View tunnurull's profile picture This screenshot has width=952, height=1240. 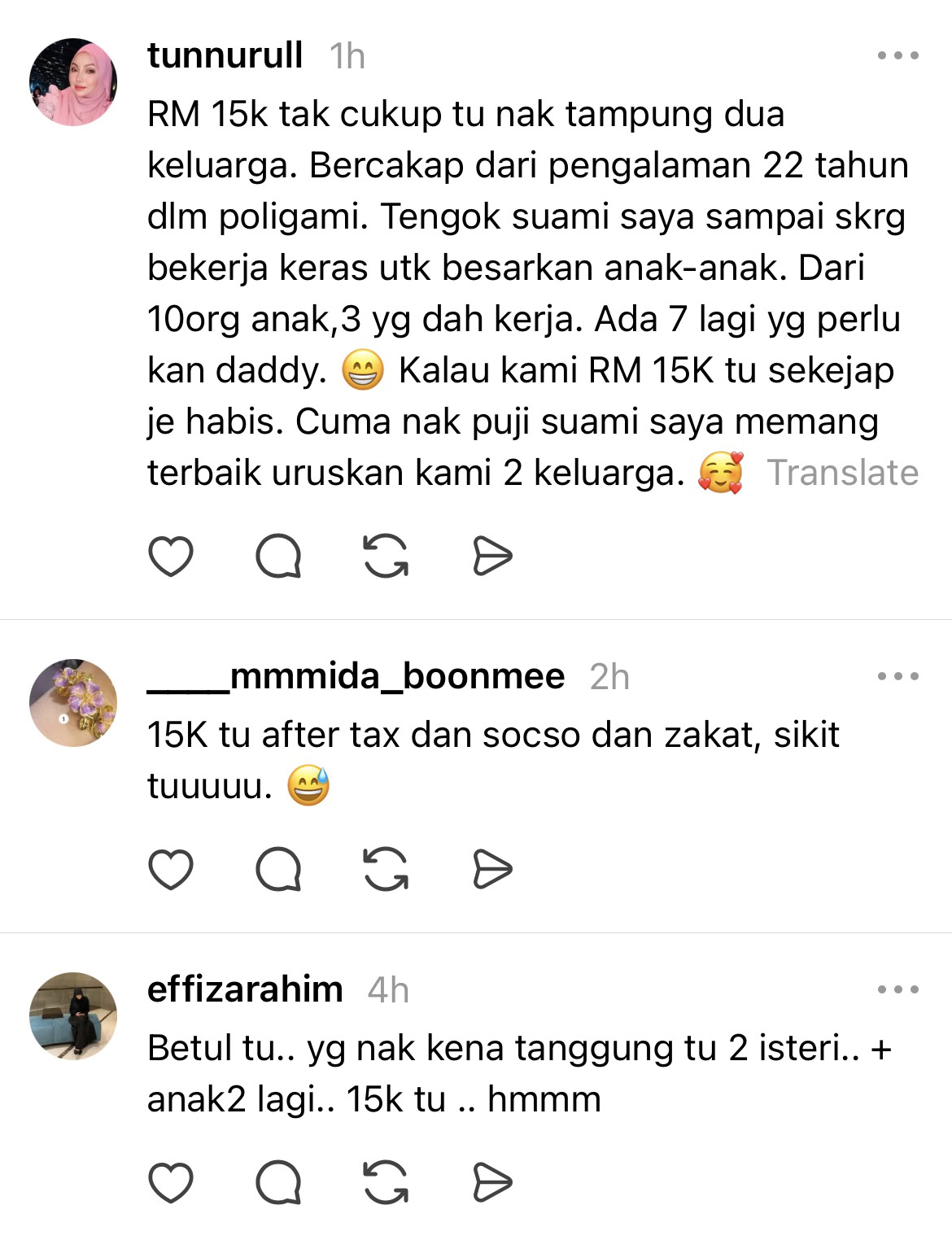[x=73, y=82]
